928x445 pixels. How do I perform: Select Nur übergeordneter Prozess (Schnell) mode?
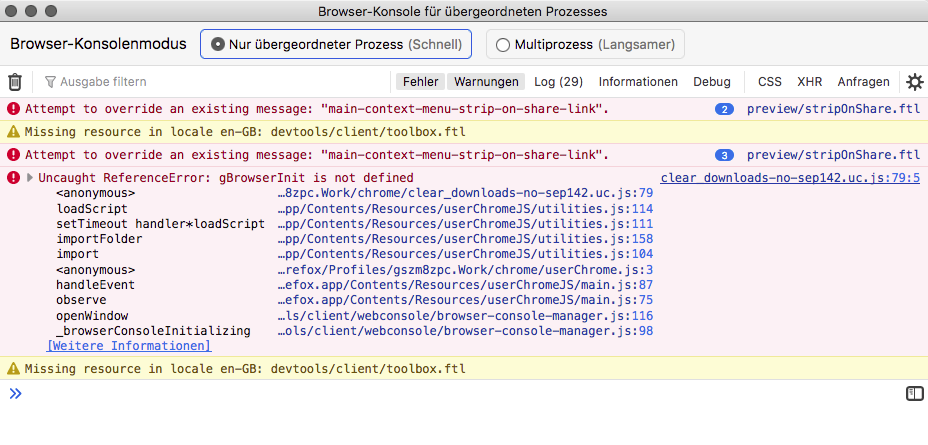pos(336,44)
